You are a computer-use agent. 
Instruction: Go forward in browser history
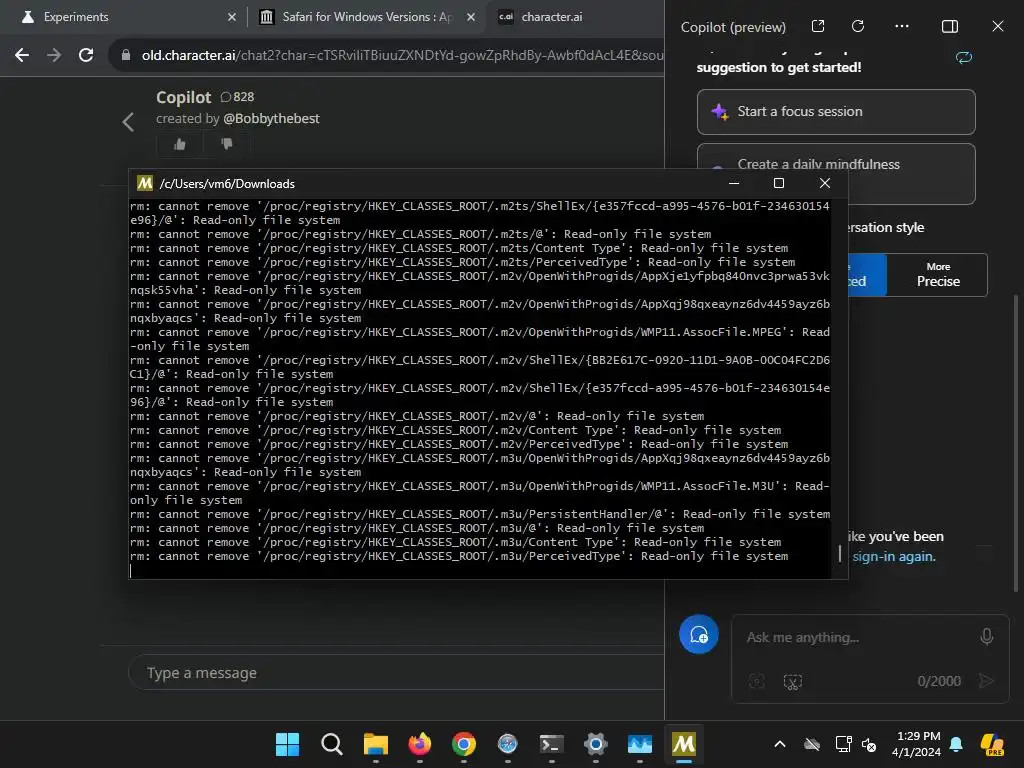[54, 56]
